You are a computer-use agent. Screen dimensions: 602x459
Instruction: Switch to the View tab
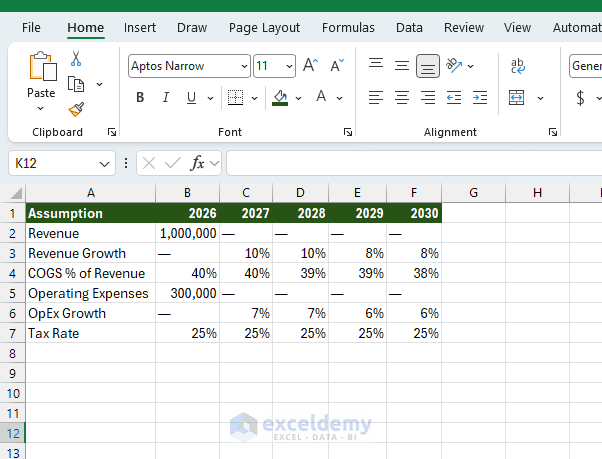click(518, 28)
